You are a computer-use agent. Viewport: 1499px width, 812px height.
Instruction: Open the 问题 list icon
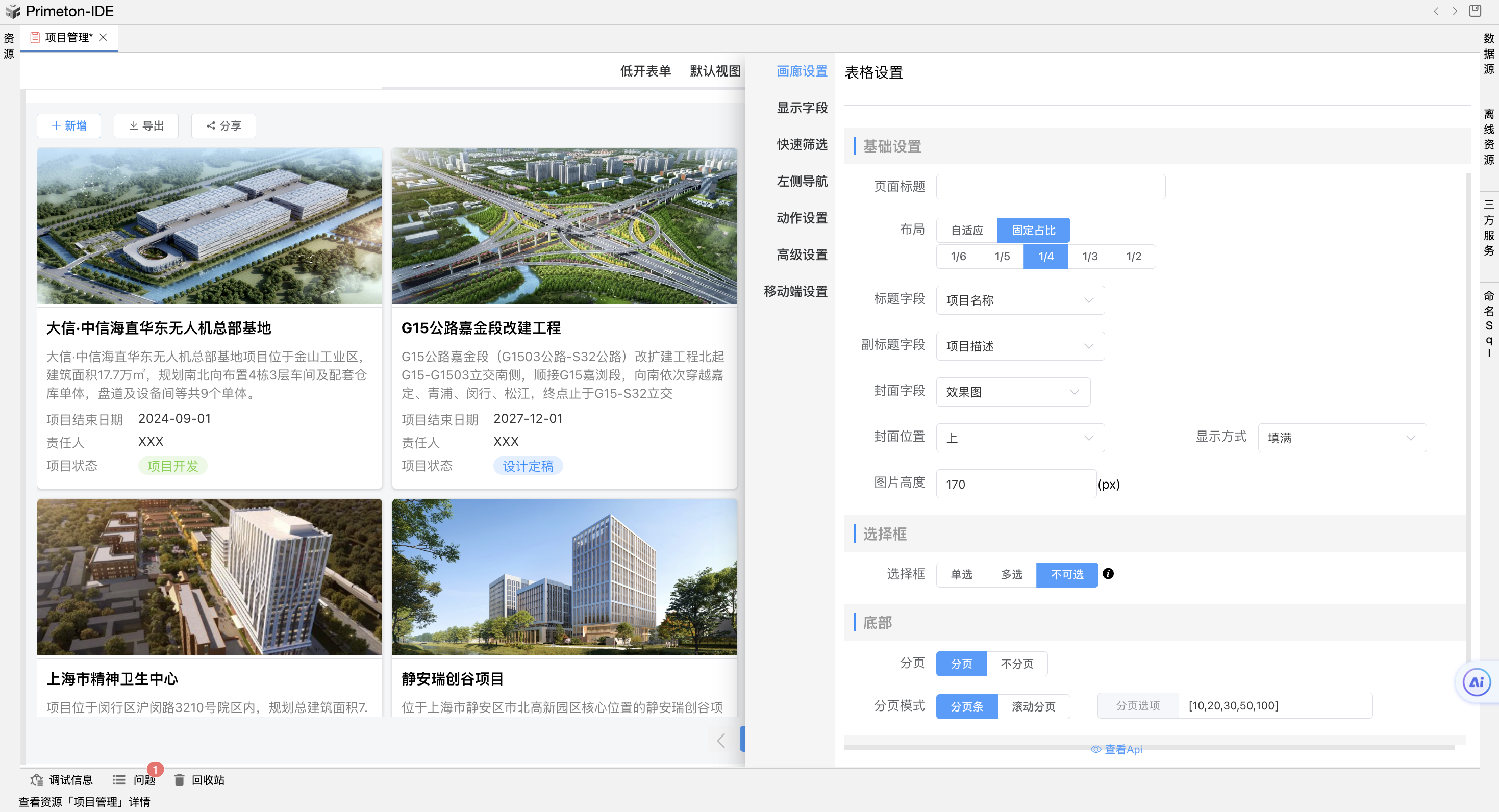119,780
